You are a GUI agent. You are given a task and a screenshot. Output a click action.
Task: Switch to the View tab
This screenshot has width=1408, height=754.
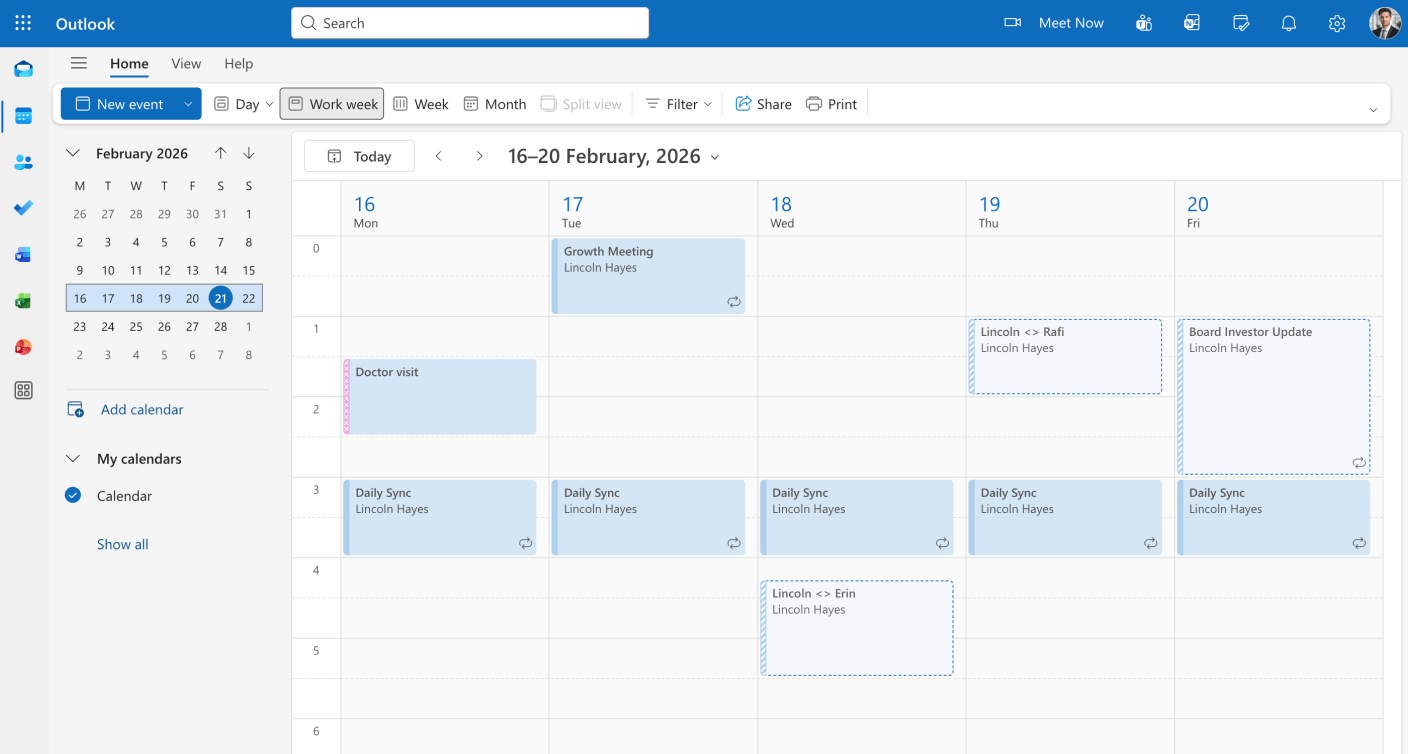click(186, 63)
